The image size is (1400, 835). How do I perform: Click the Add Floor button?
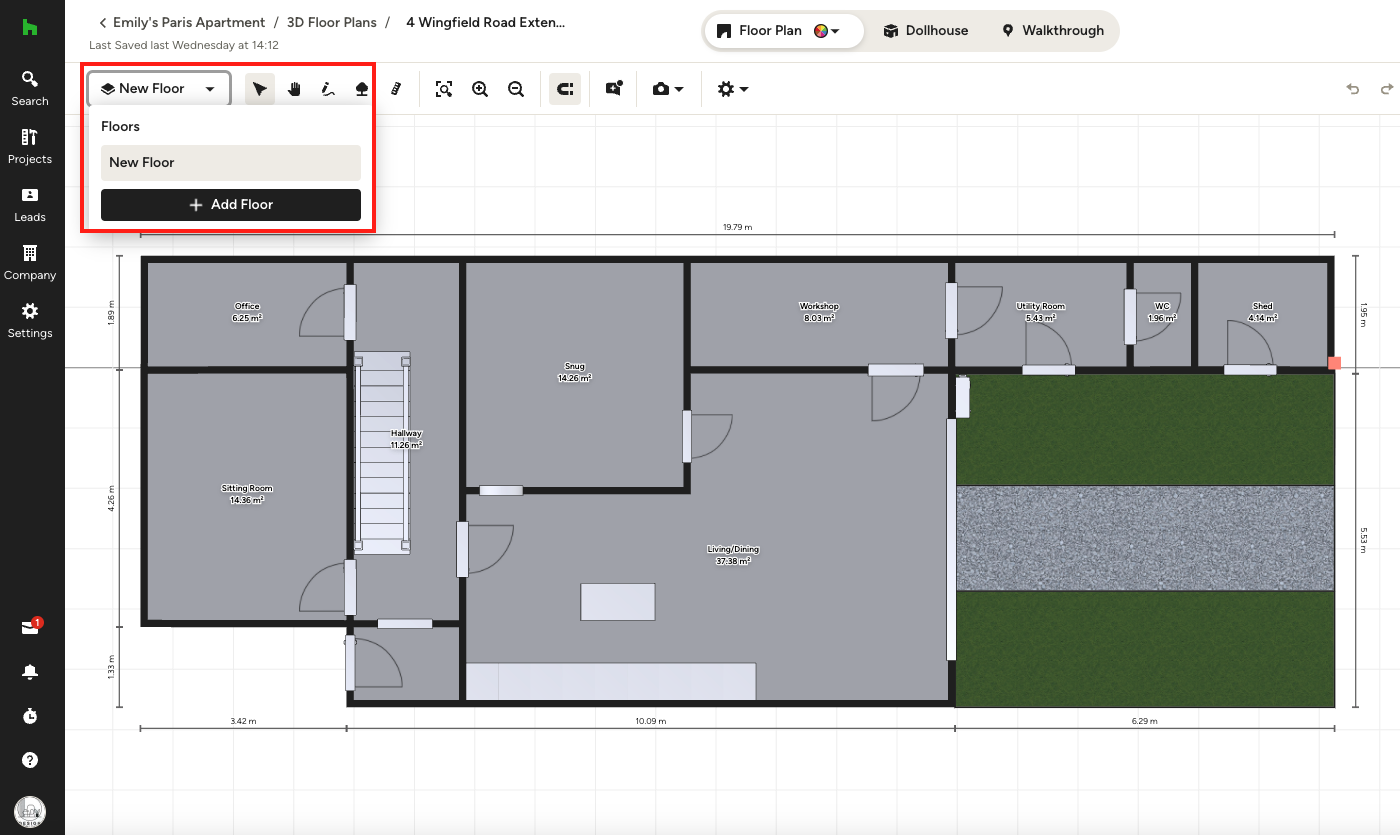pyautogui.click(x=231, y=205)
